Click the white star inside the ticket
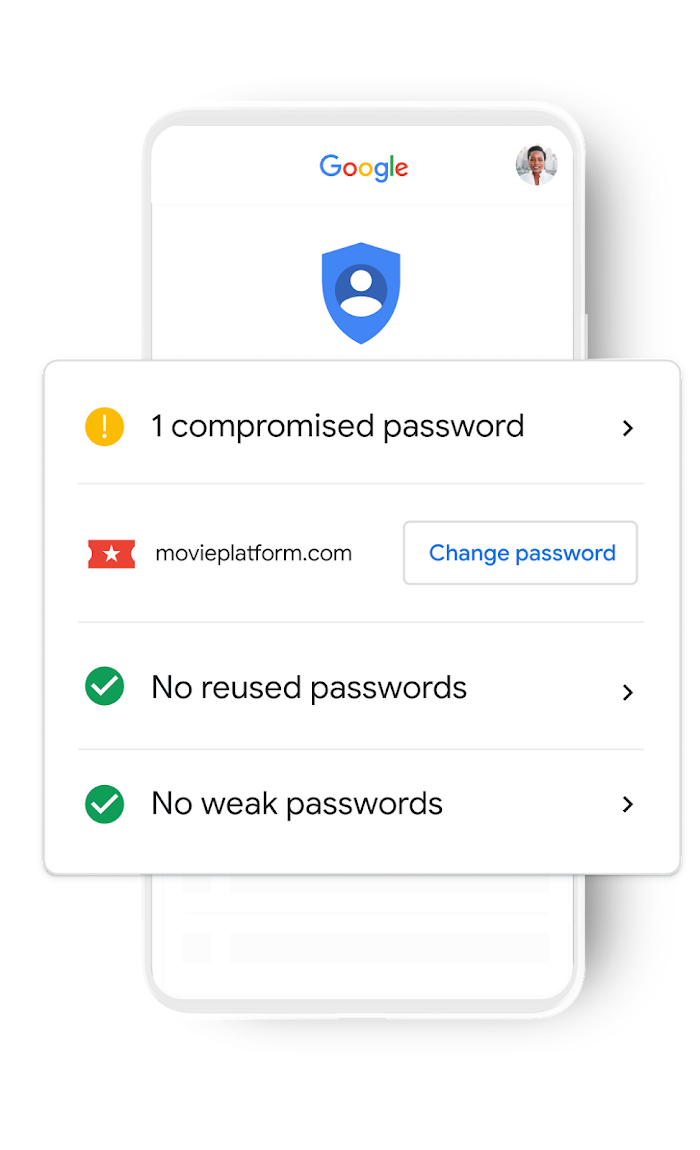700x1150 pixels. coord(112,554)
